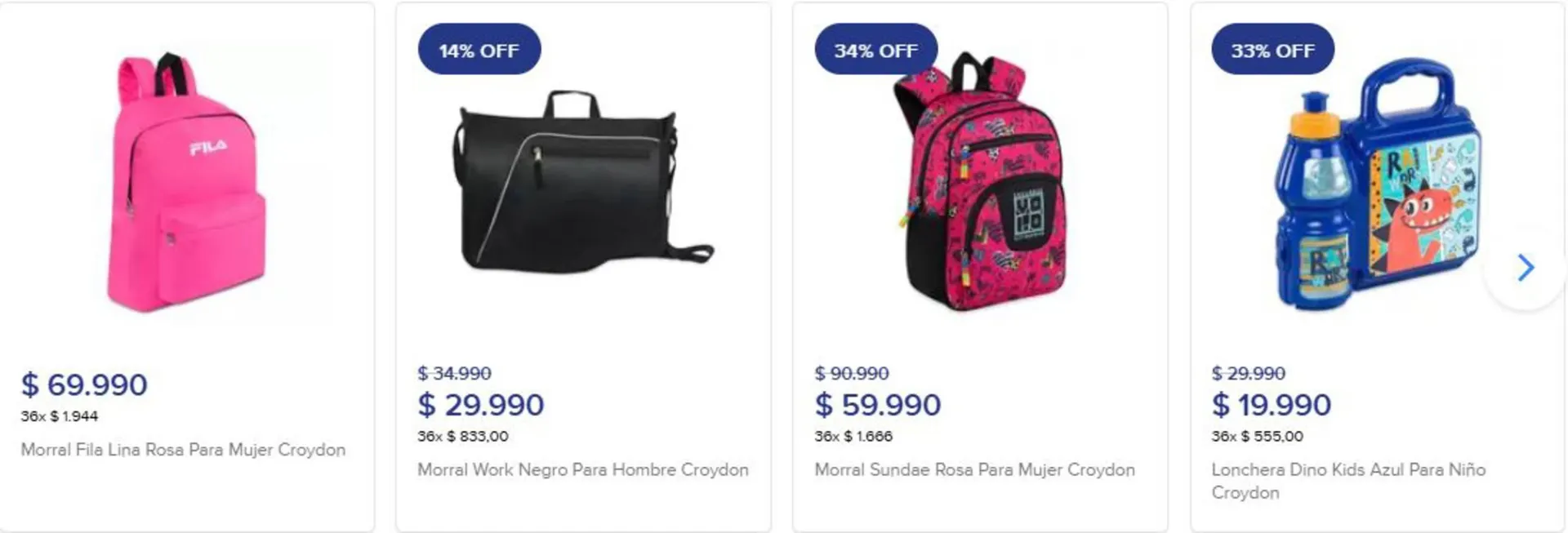Open the black Work messenger bag image
Viewport: 1568px width, 533px height.
(583, 184)
